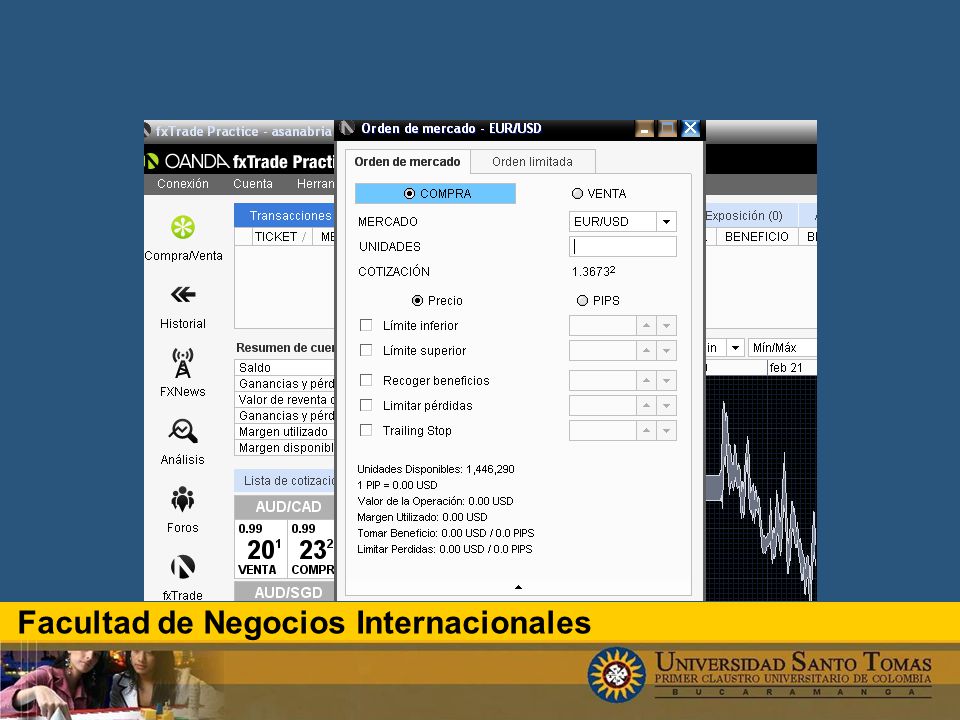
Task: Minimize the Orden de mercado dialog
Action: click(x=644, y=129)
